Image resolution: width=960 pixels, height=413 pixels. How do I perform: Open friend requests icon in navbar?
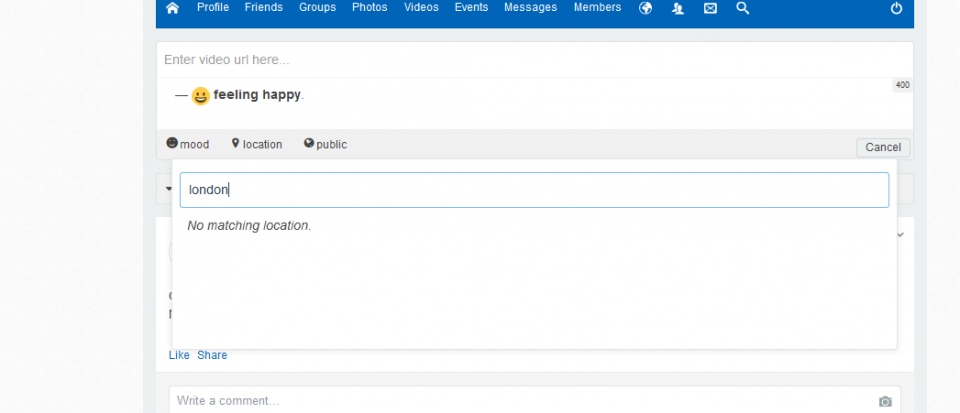click(x=678, y=8)
